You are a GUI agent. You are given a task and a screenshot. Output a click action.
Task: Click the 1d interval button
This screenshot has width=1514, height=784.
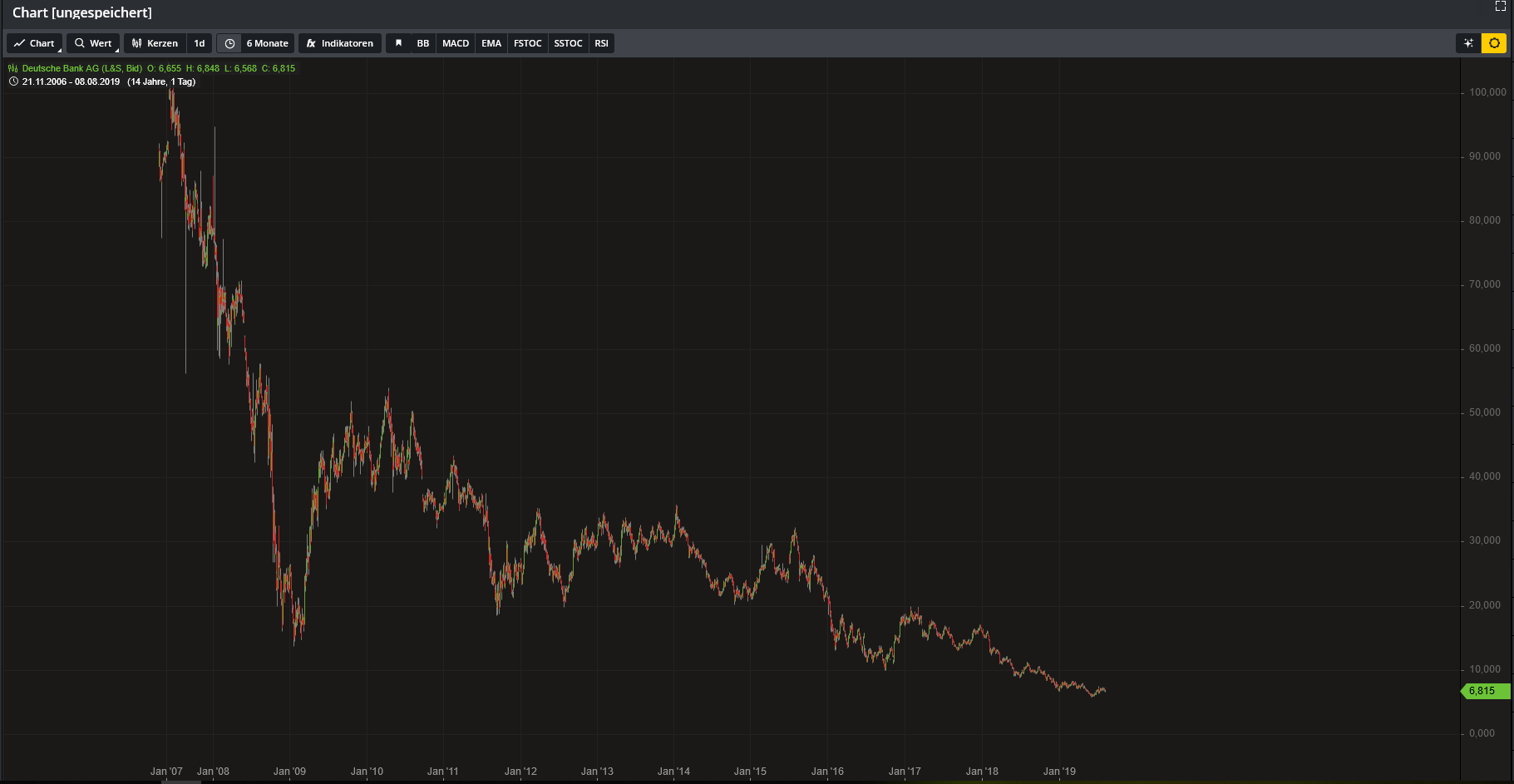199,43
